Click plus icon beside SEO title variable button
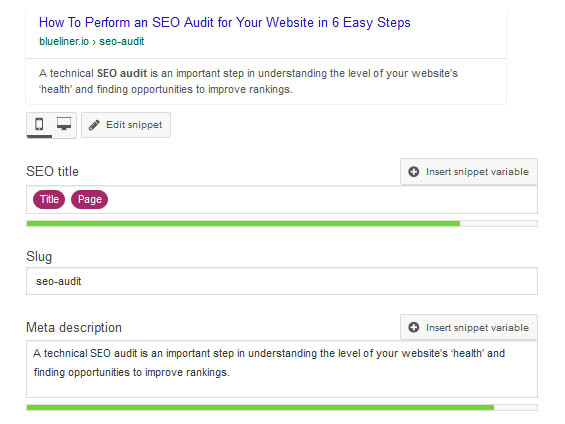 point(413,172)
